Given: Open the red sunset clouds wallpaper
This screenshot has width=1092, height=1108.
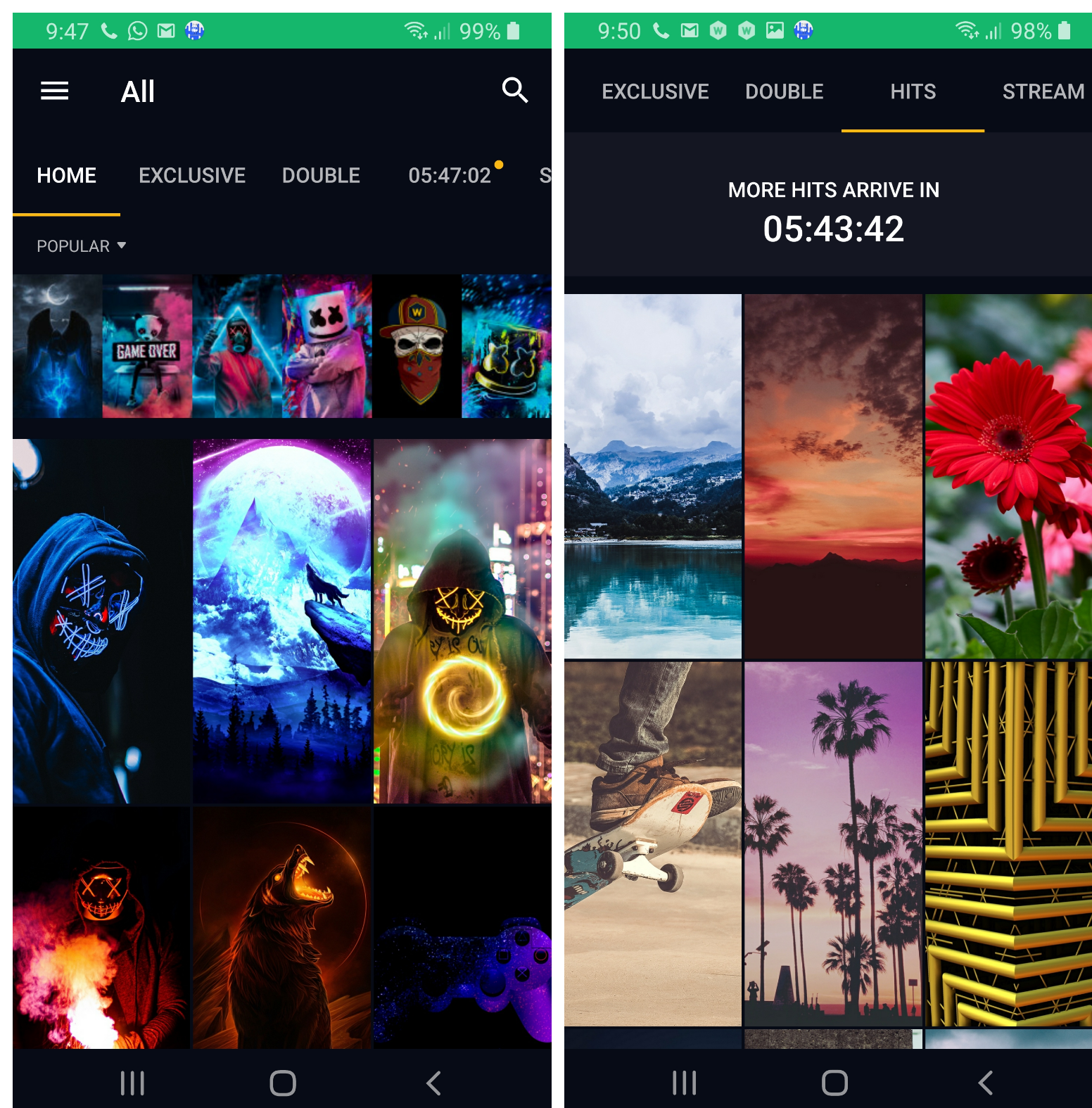Looking at the screenshot, I should point(833,476).
